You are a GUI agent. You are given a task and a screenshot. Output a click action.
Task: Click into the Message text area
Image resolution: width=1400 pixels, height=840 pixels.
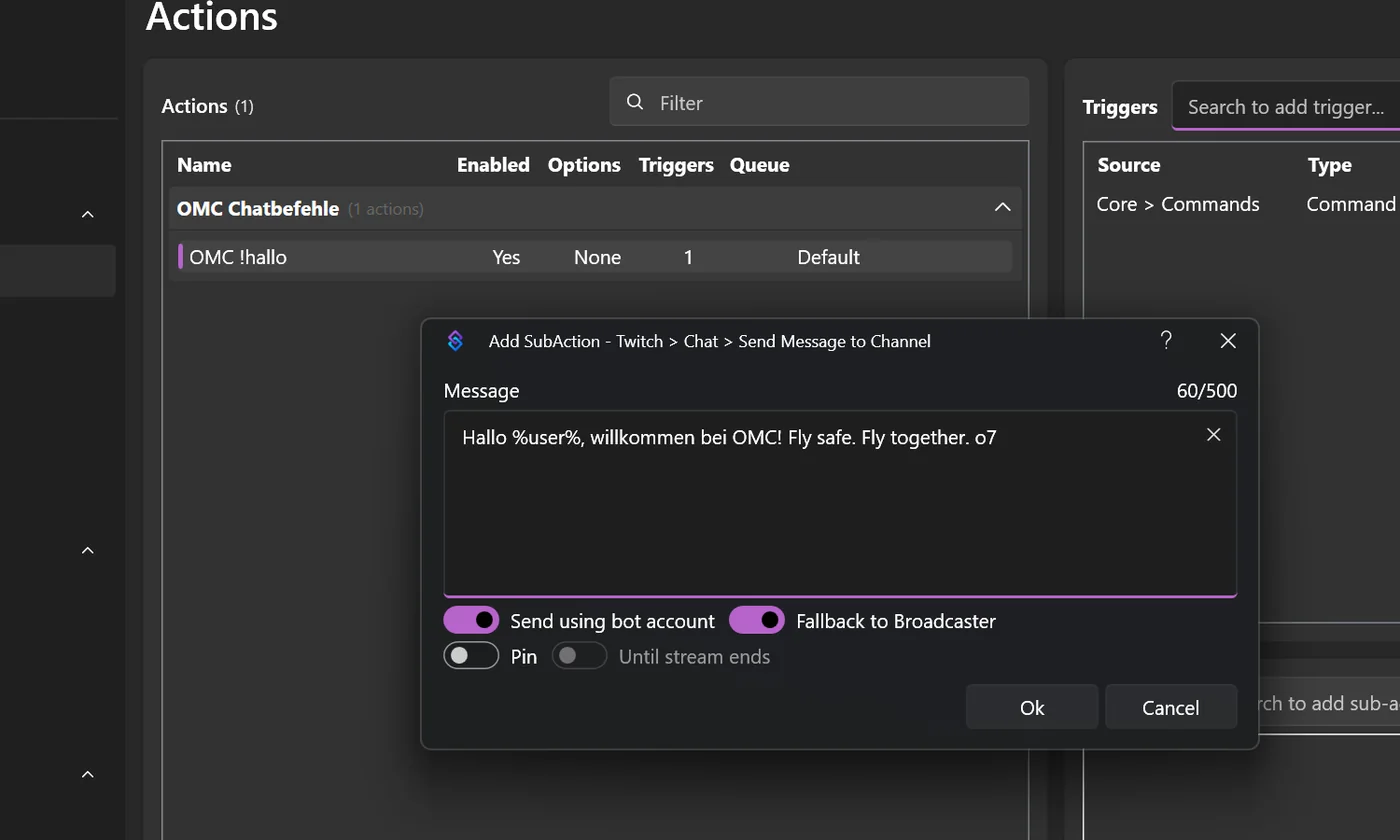point(840,504)
